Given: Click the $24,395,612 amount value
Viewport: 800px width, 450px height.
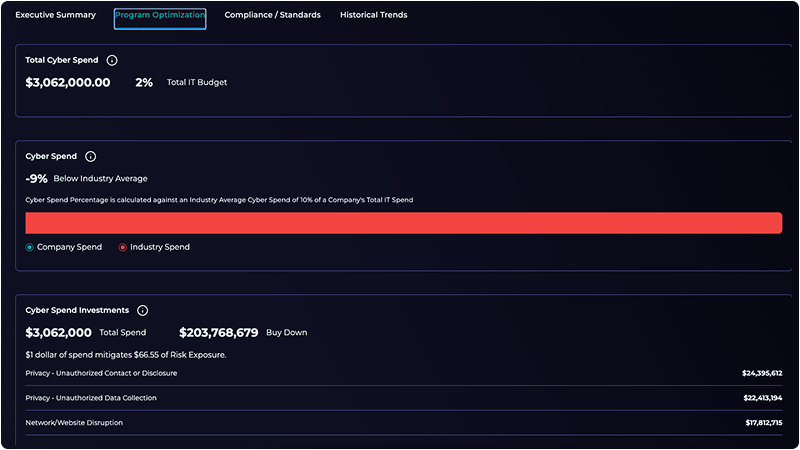Looking at the screenshot, I should click(x=762, y=373).
